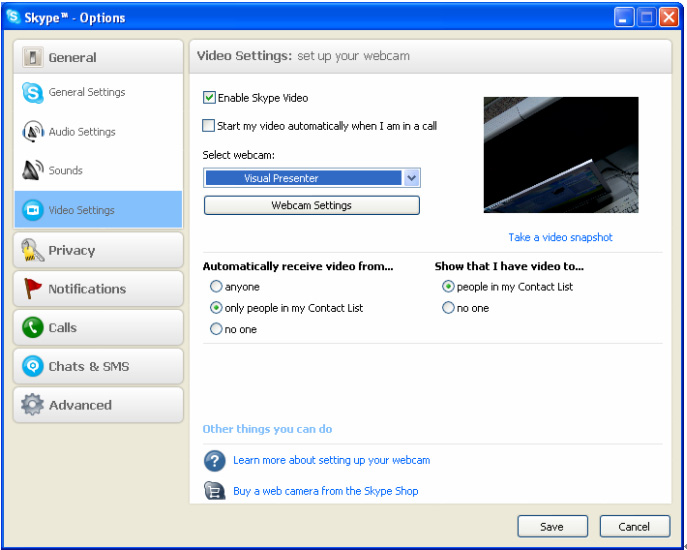Select no one under Automatically receive video

216,329
